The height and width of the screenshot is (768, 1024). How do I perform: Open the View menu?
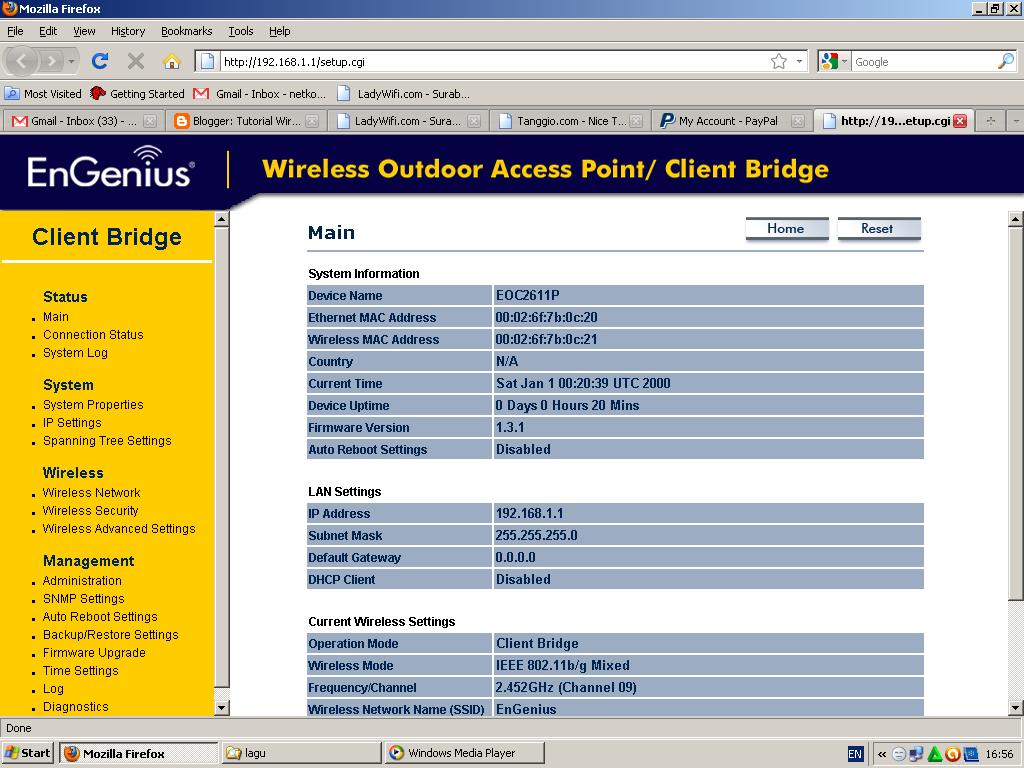84,31
